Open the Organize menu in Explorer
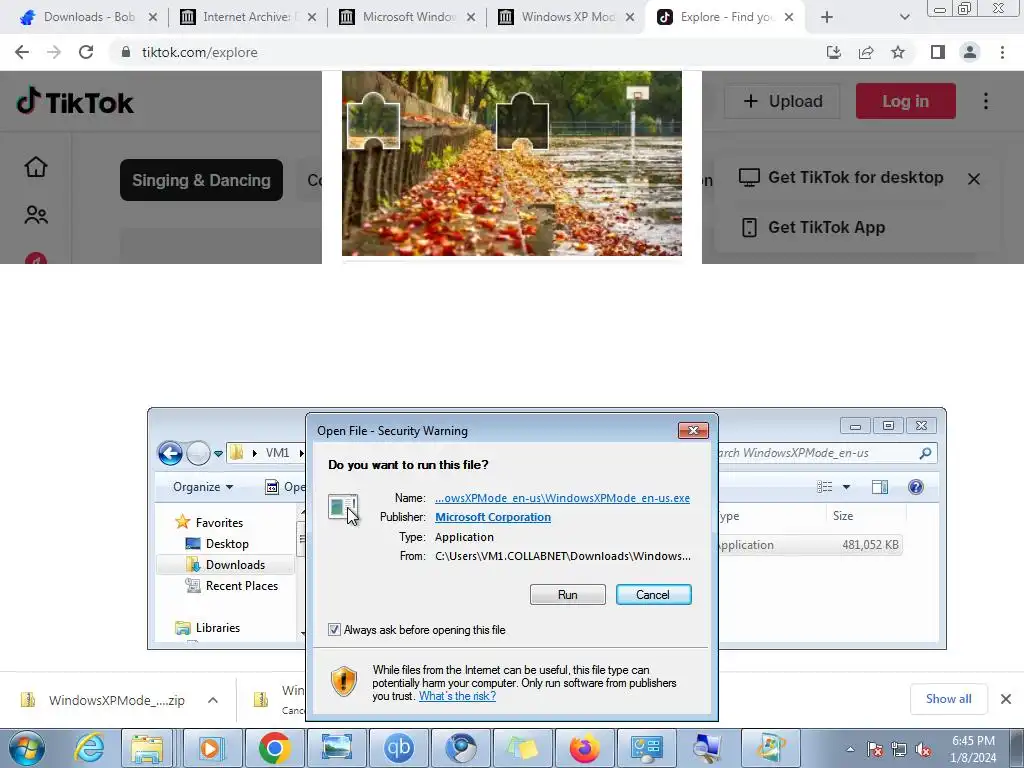The image size is (1024, 768). point(202,487)
